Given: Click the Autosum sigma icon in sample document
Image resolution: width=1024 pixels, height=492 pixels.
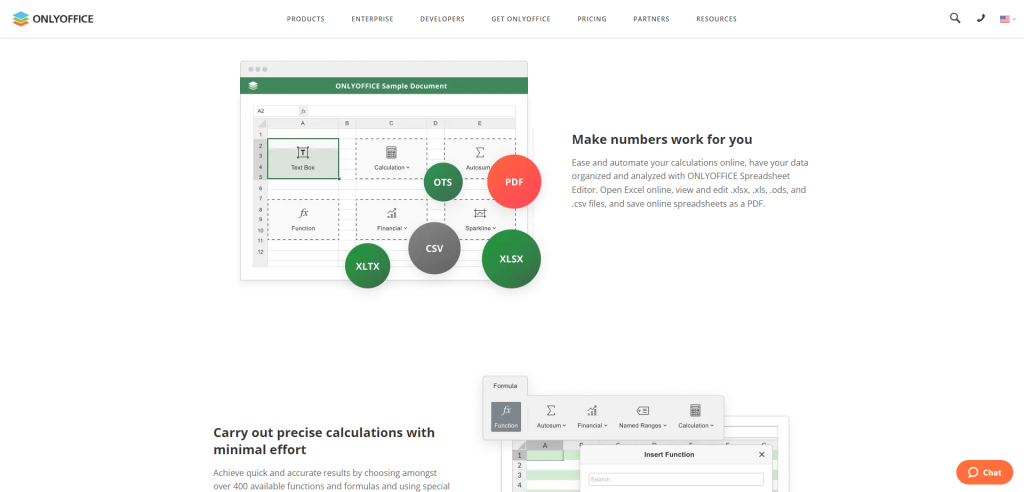Looking at the screenshot, I should (x=480, y=152).
